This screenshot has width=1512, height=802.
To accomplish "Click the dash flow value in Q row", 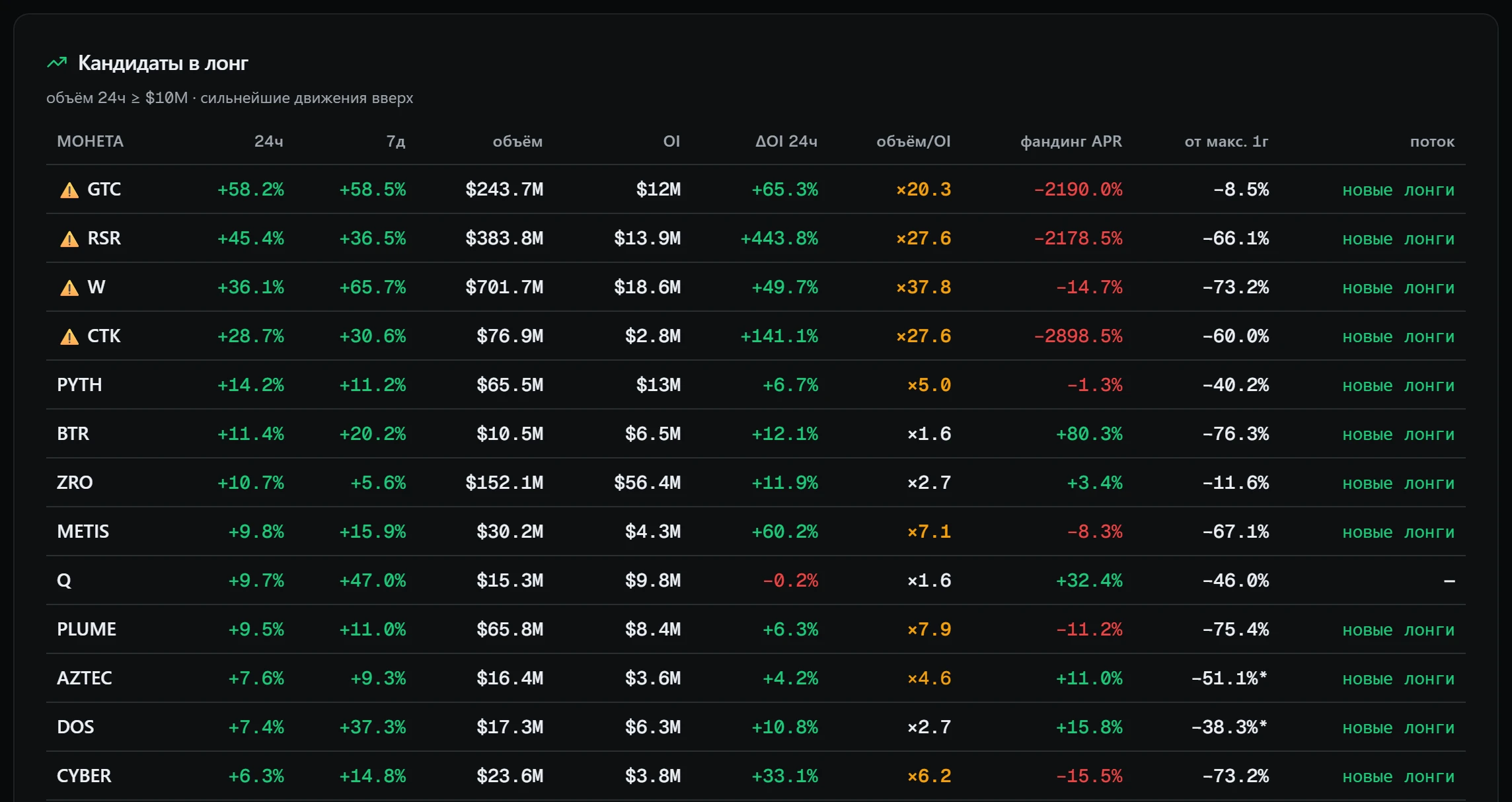I will coord(1449,581).
